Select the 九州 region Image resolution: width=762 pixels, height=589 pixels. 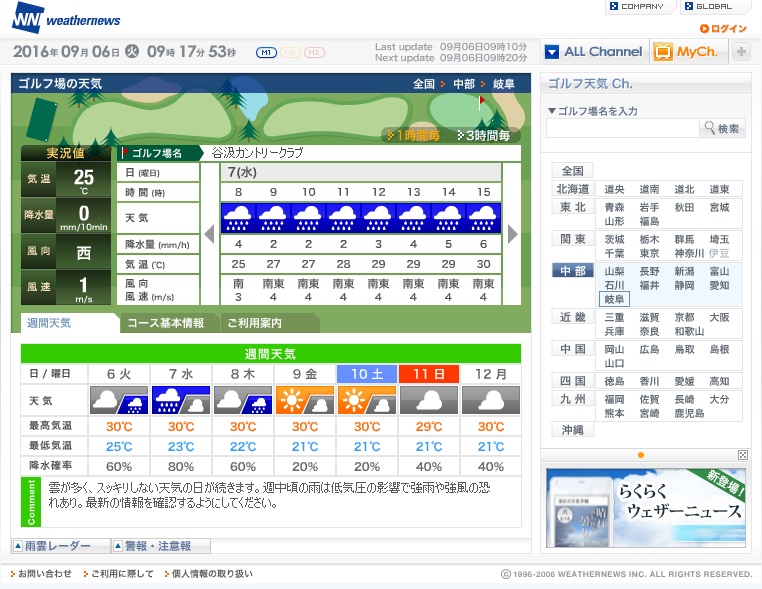click(572, 399)
